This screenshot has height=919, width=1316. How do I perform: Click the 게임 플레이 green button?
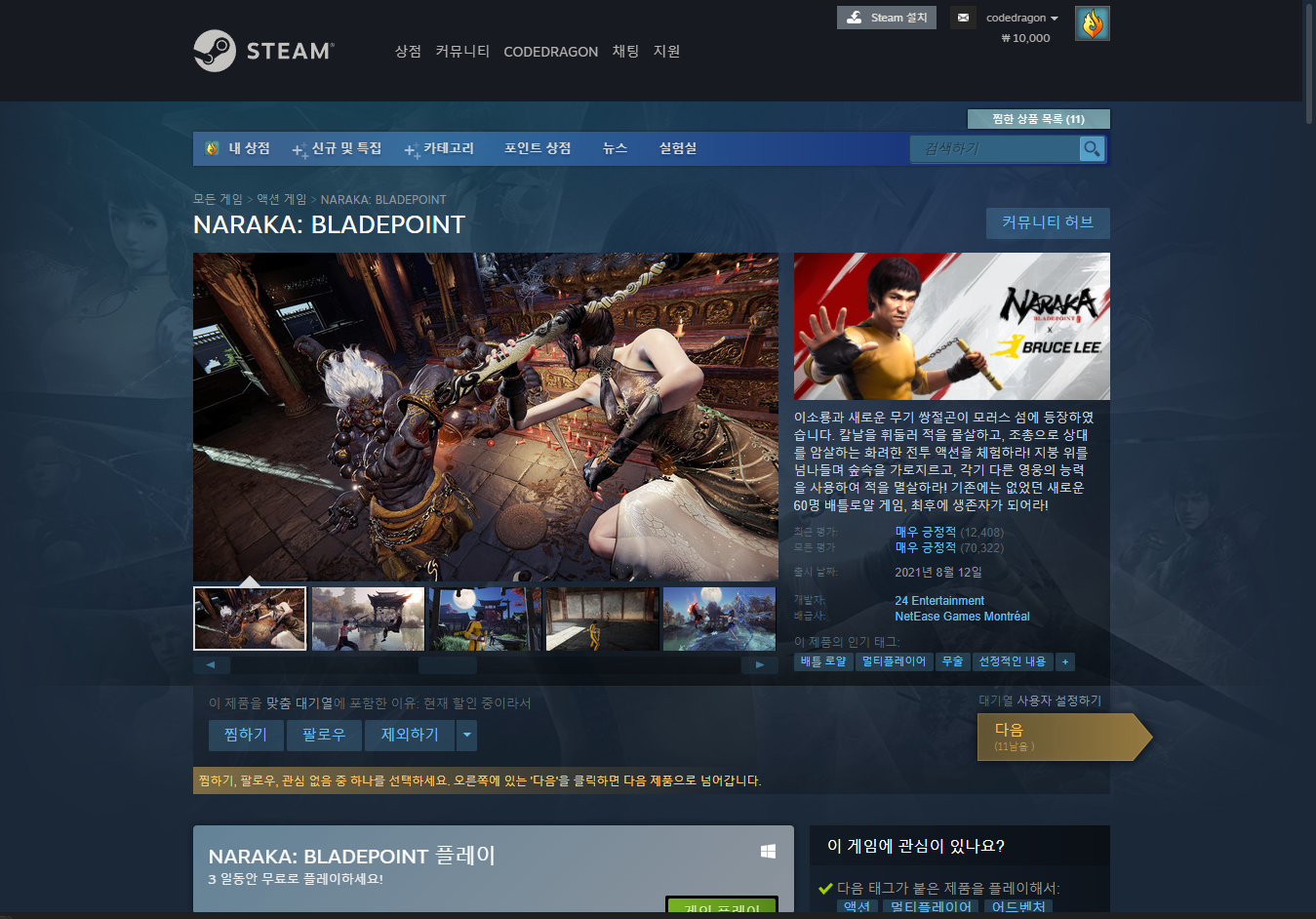[x=722, y=904]
